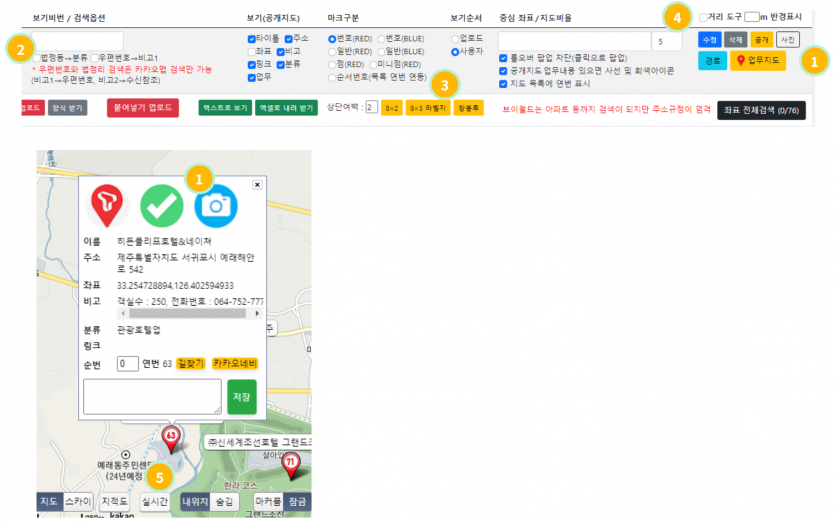Click the 업무지도 button with pin icon
This screenshot has height=522, width=835.
pyautogui.click(x=757, y=61)
